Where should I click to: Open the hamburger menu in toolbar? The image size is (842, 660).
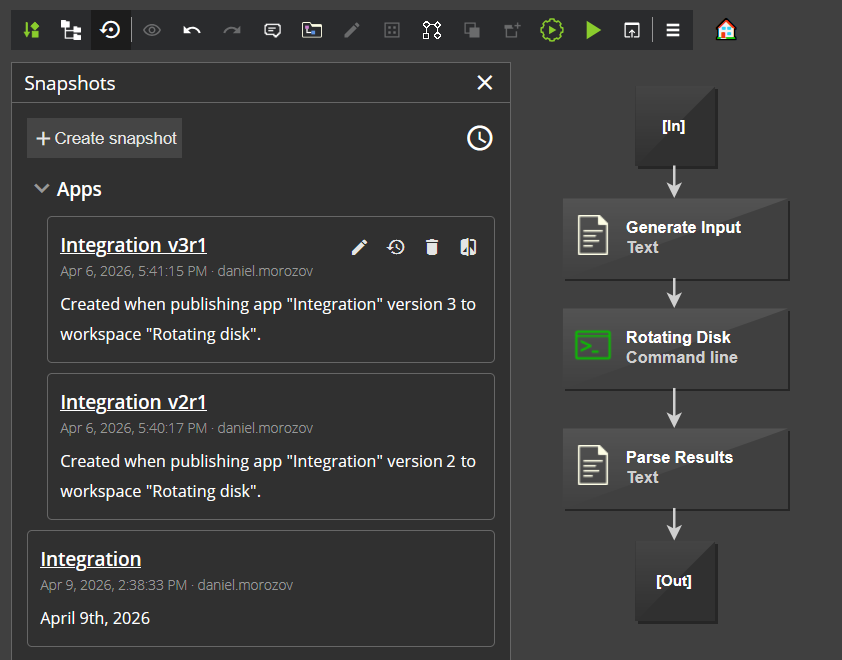673,30
